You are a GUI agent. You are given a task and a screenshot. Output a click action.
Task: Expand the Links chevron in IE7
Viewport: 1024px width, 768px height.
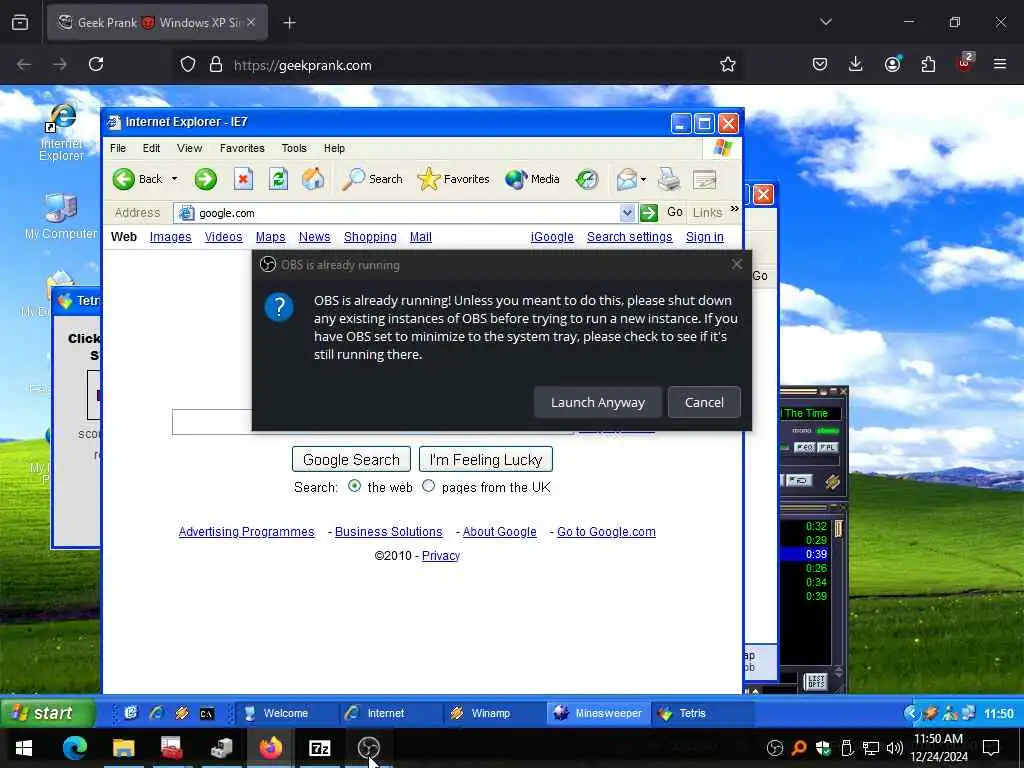[x=735, y=209]
